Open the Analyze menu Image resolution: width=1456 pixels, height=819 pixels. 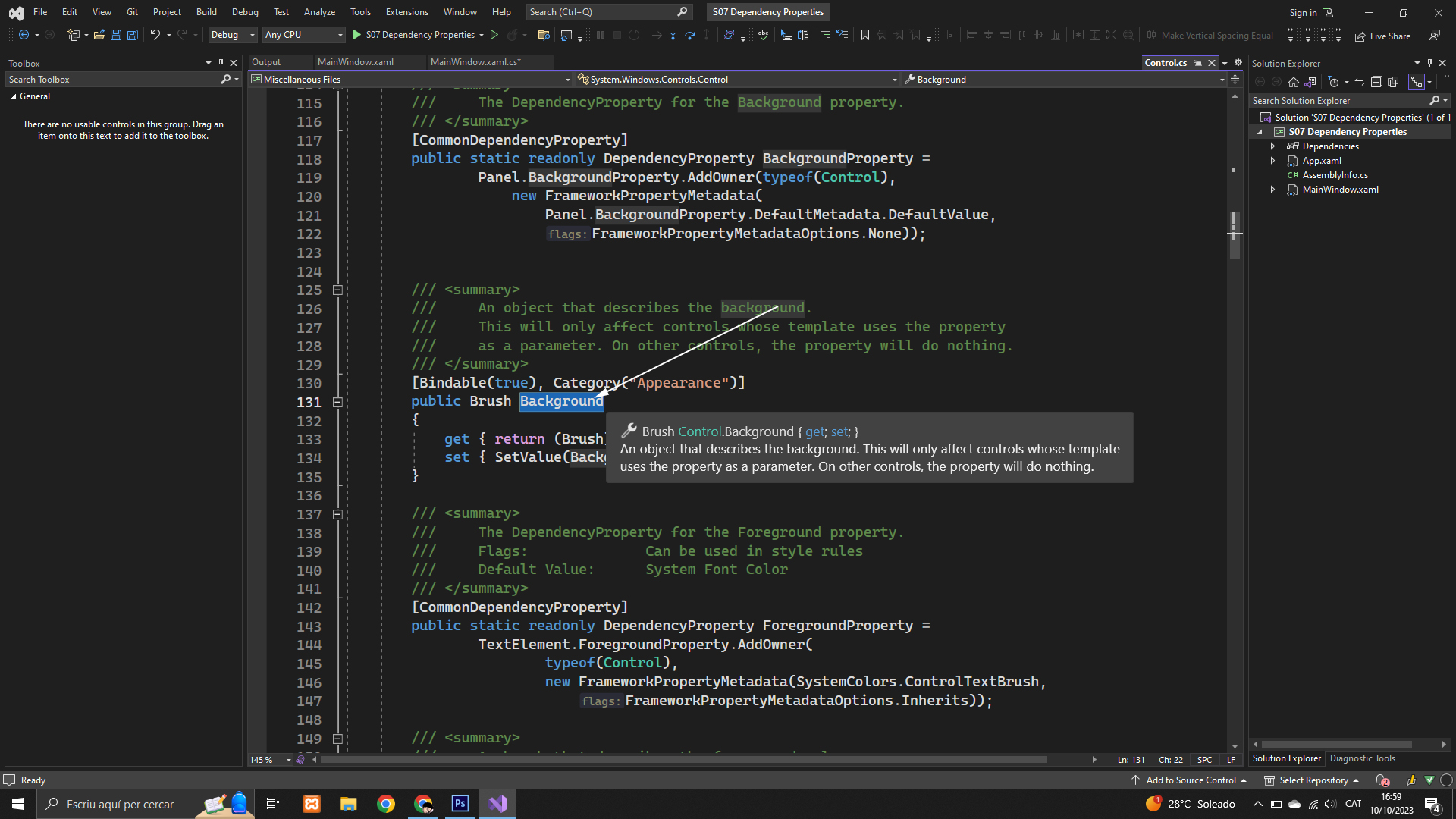(319, 11)
